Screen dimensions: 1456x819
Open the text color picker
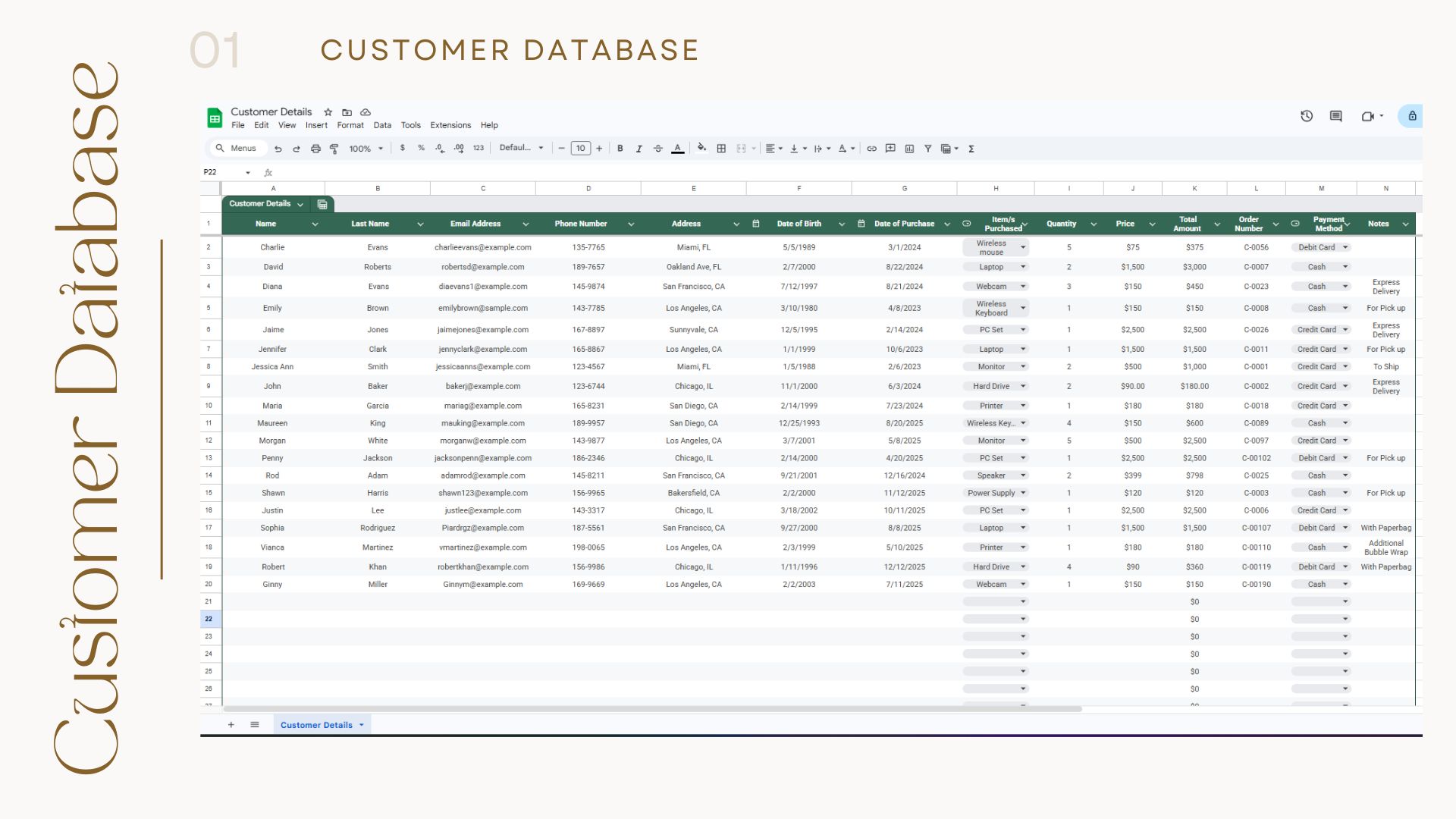[677, 149]
